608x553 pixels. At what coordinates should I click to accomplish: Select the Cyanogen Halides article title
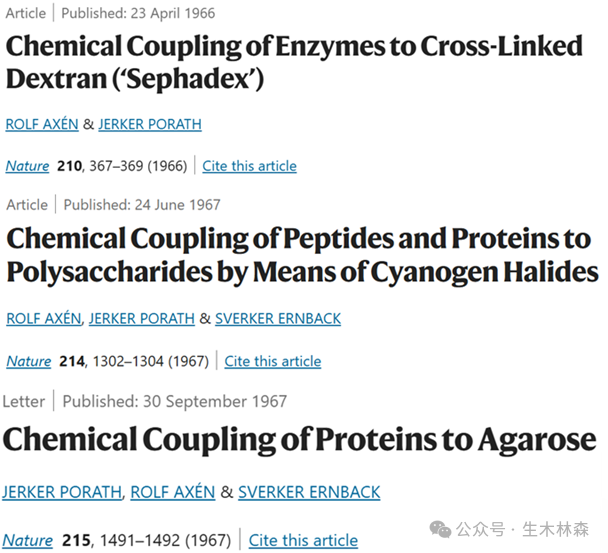tap(302, 255)
